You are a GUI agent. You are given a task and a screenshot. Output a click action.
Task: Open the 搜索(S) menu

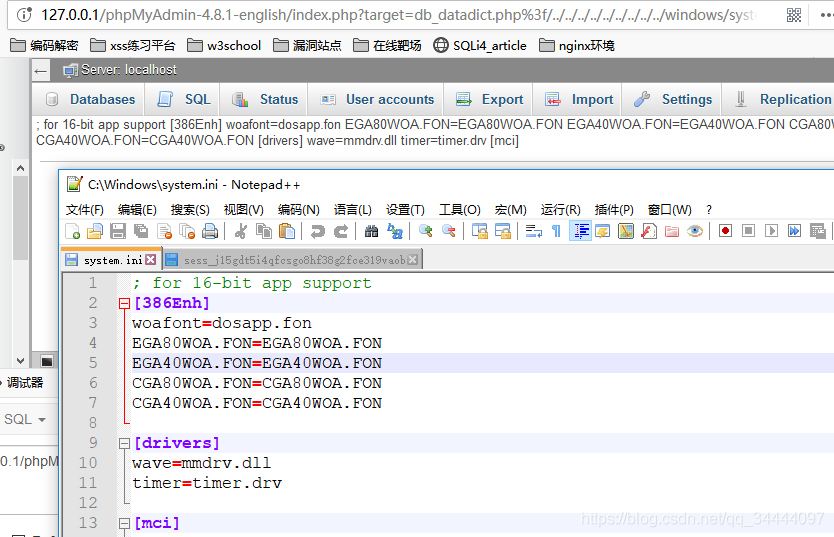190,210
